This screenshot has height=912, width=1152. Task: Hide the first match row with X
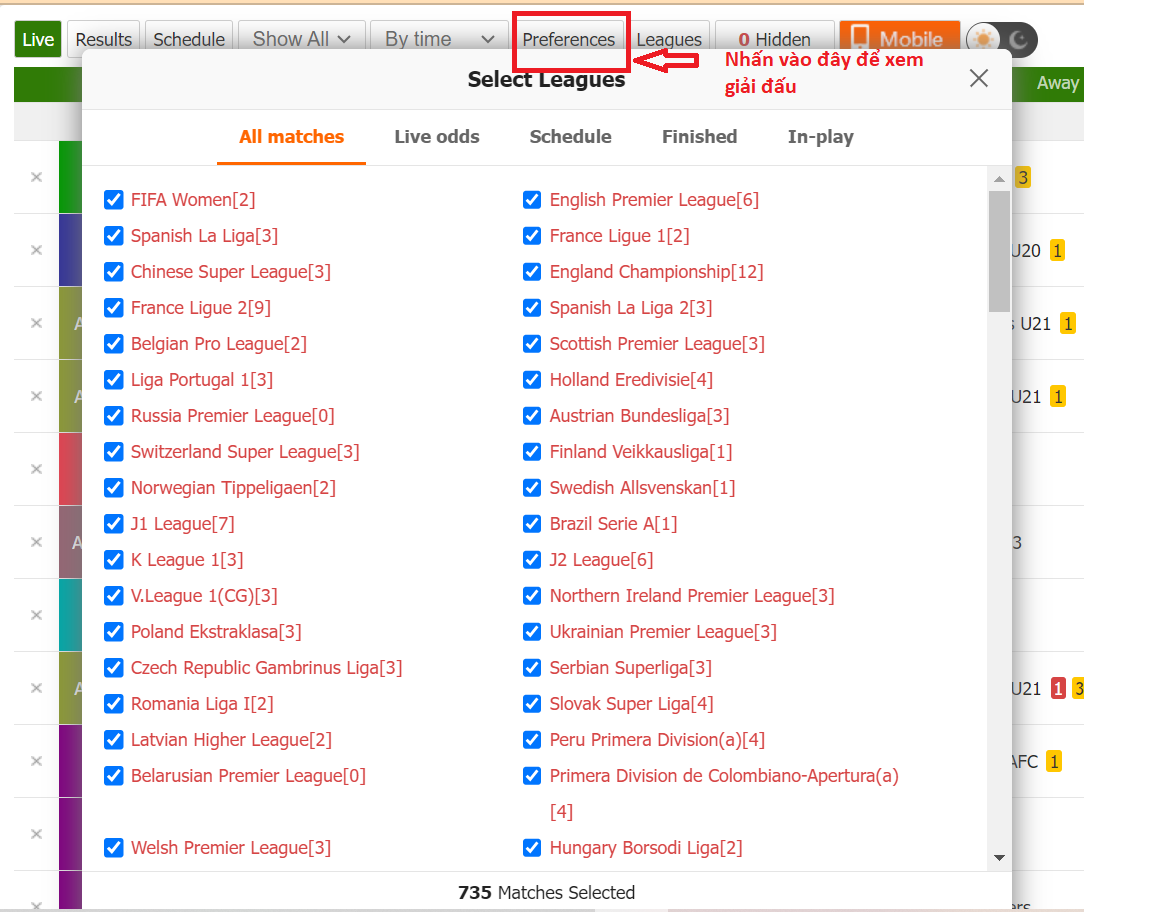point(36,177)
